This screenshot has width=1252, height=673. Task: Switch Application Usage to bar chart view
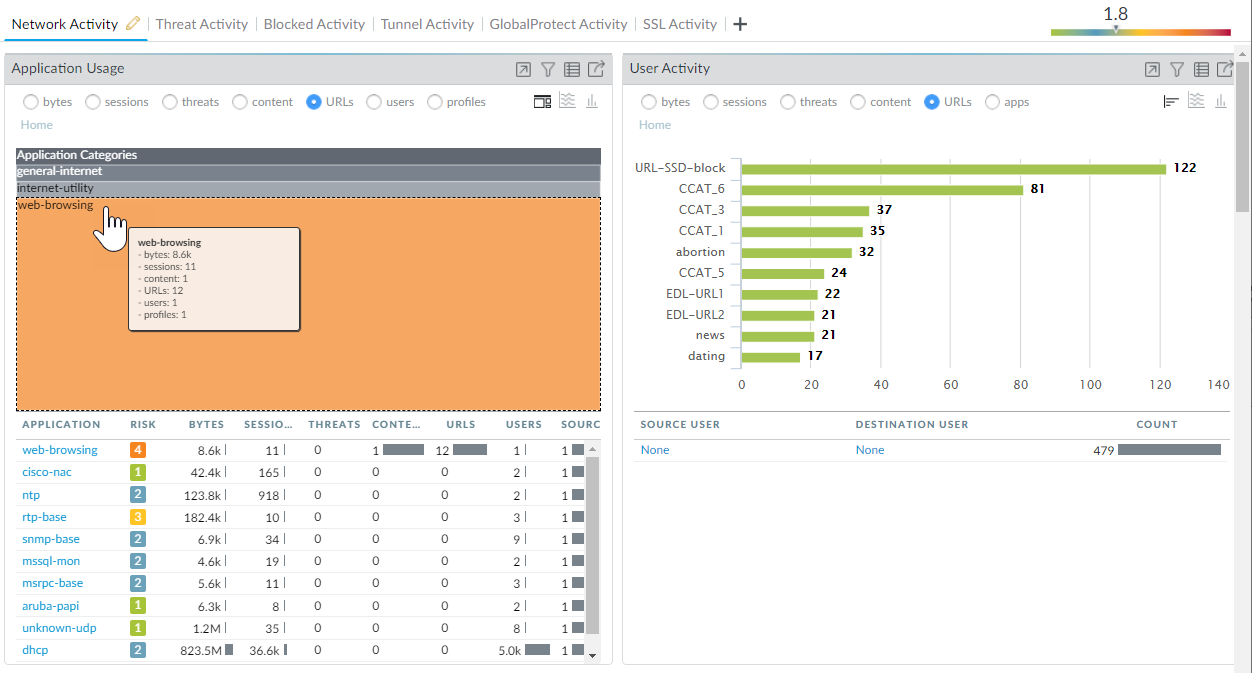[x=592, y=102]
